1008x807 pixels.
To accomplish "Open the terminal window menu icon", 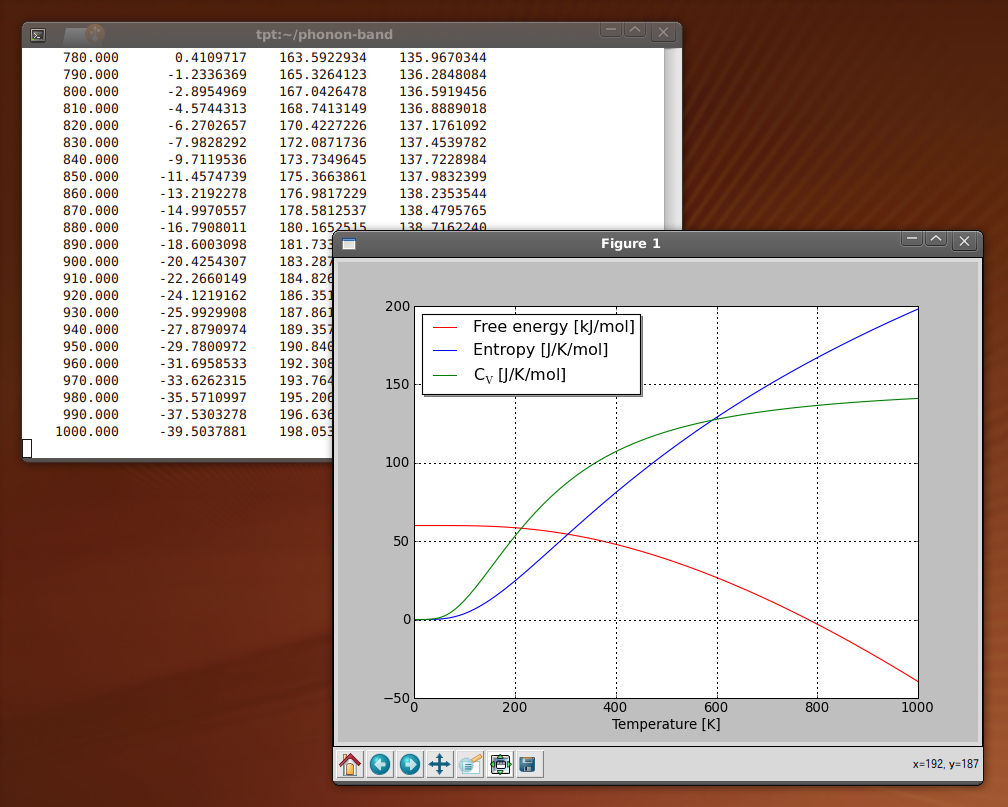I will [x=37, y=34].
